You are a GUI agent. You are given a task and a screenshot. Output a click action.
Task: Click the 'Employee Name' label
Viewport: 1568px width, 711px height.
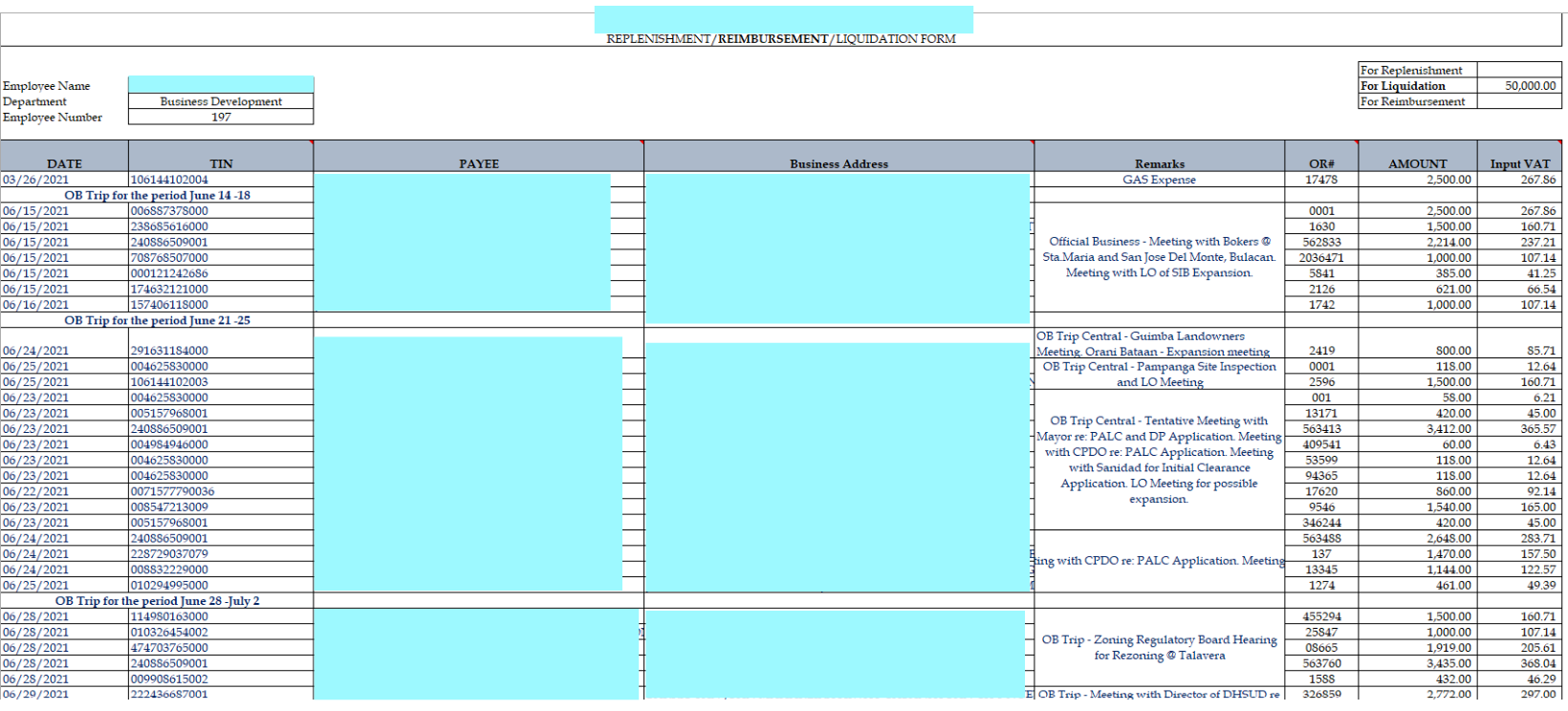pos(46,86)
